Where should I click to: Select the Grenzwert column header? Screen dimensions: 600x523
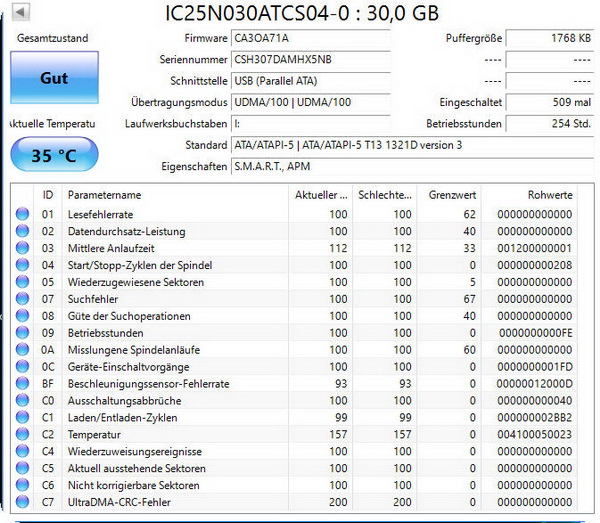450,194
